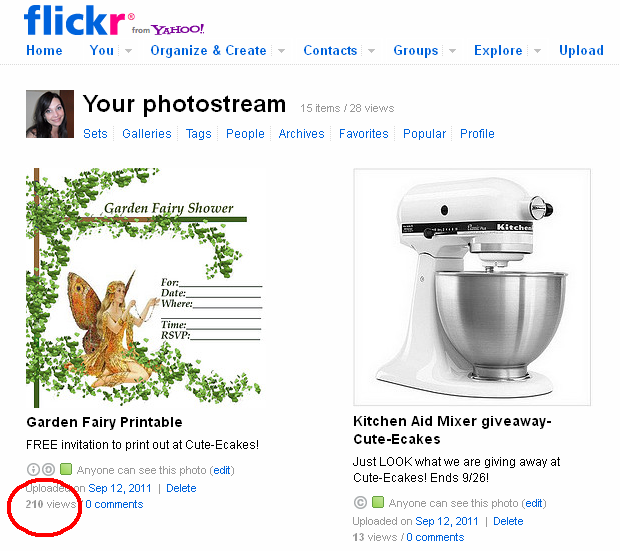Go to the Home menu item
Viewport: 620px width, 551px height.
coord(44,50)
